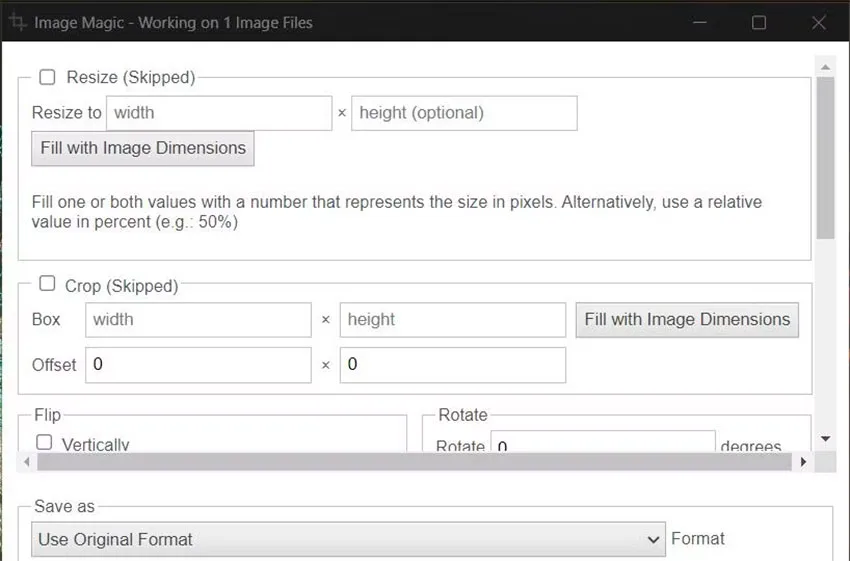Close the Image Magic window
The height and width of the screenshot is (561, 850).
[819, 23]
